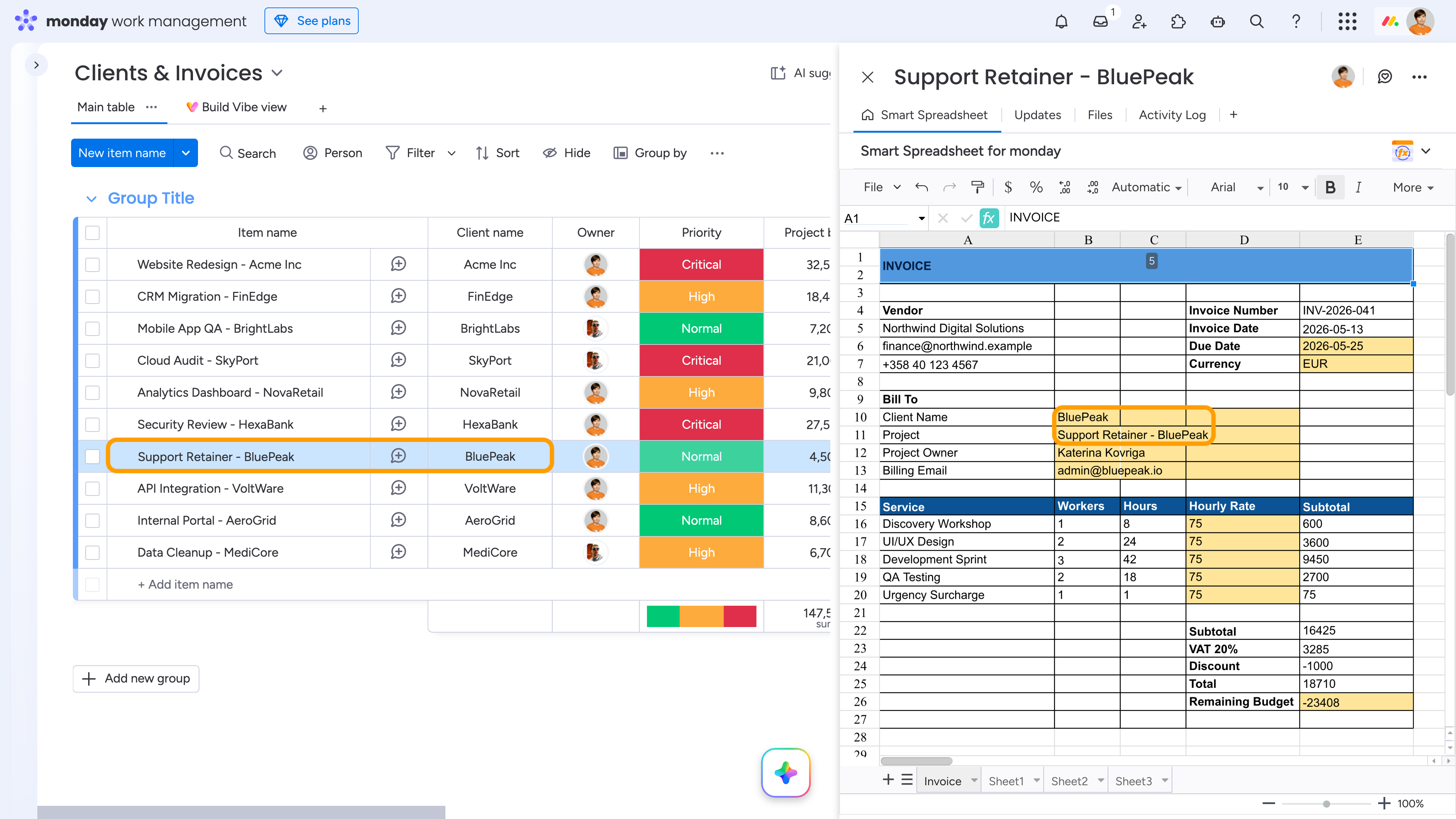Open the help question mark

point(1295,21)
